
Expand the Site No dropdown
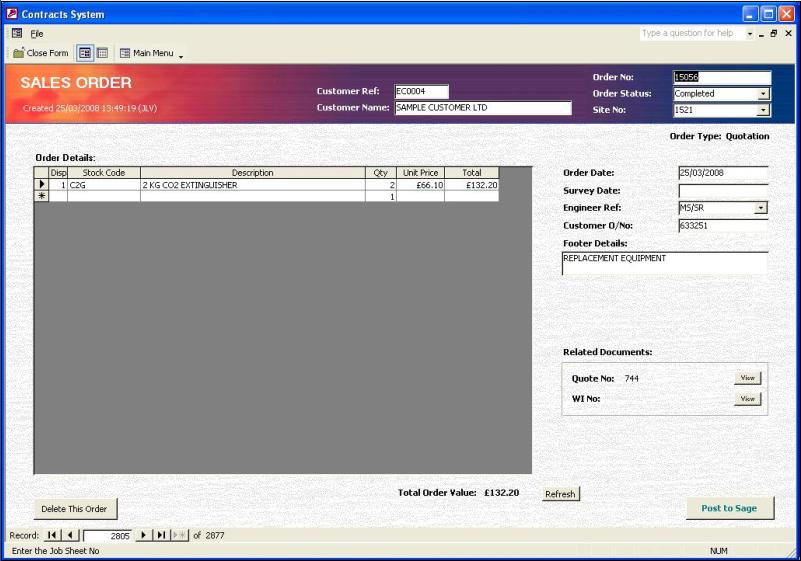click(x=764, y=110)
